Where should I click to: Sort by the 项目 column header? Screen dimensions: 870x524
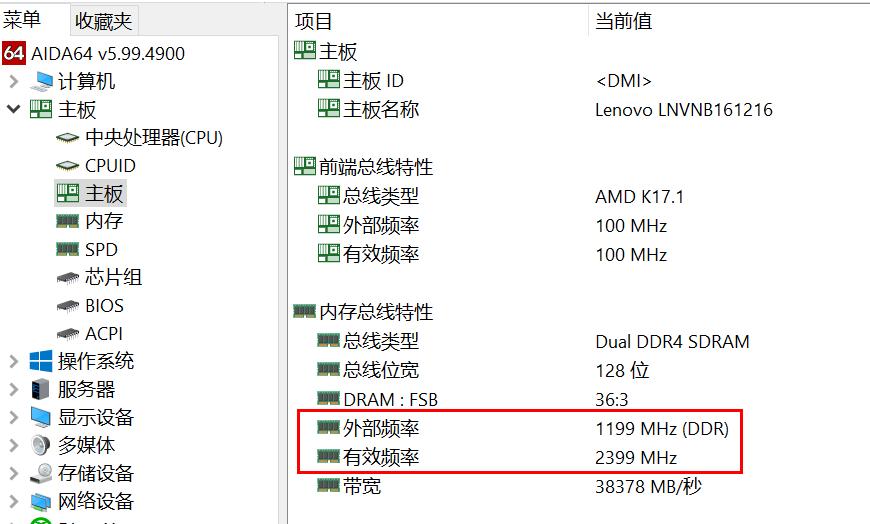316,21
